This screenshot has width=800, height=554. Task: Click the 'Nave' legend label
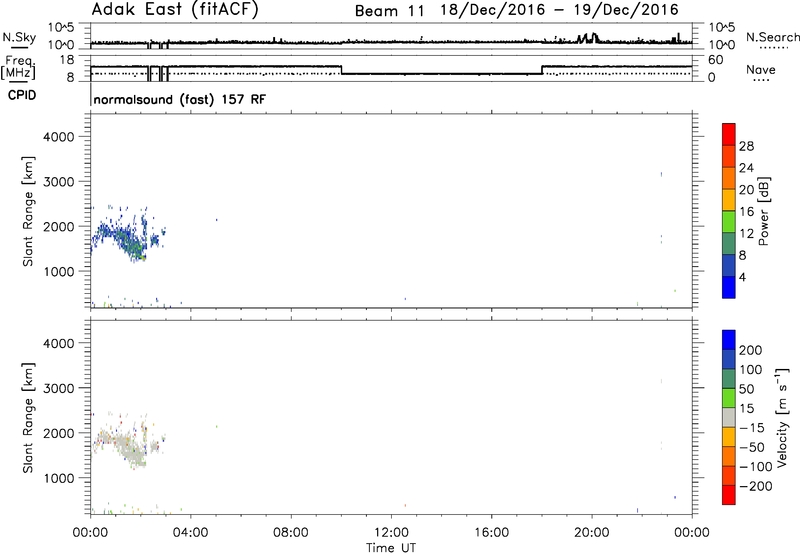click(761, 70)
